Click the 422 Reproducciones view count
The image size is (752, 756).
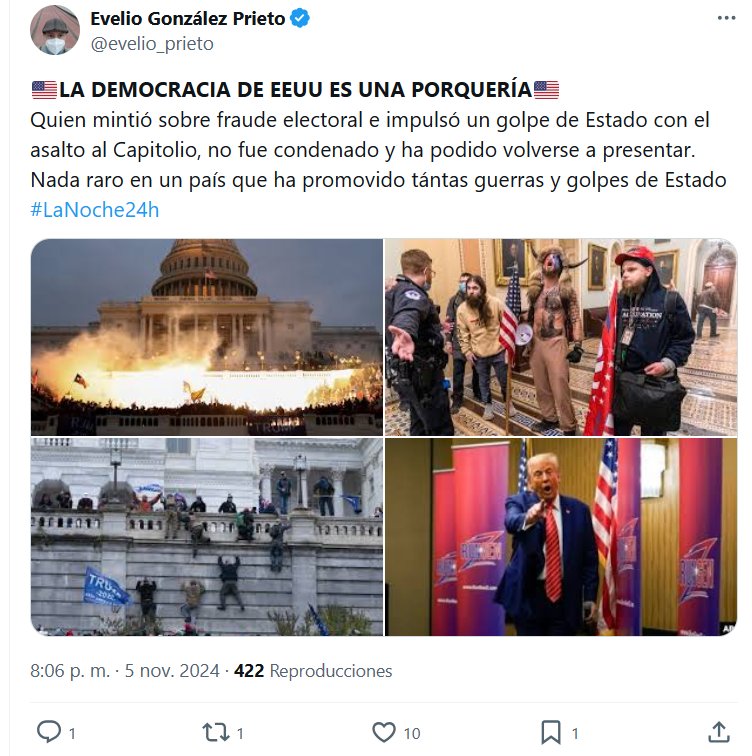[x=313, y=671]
